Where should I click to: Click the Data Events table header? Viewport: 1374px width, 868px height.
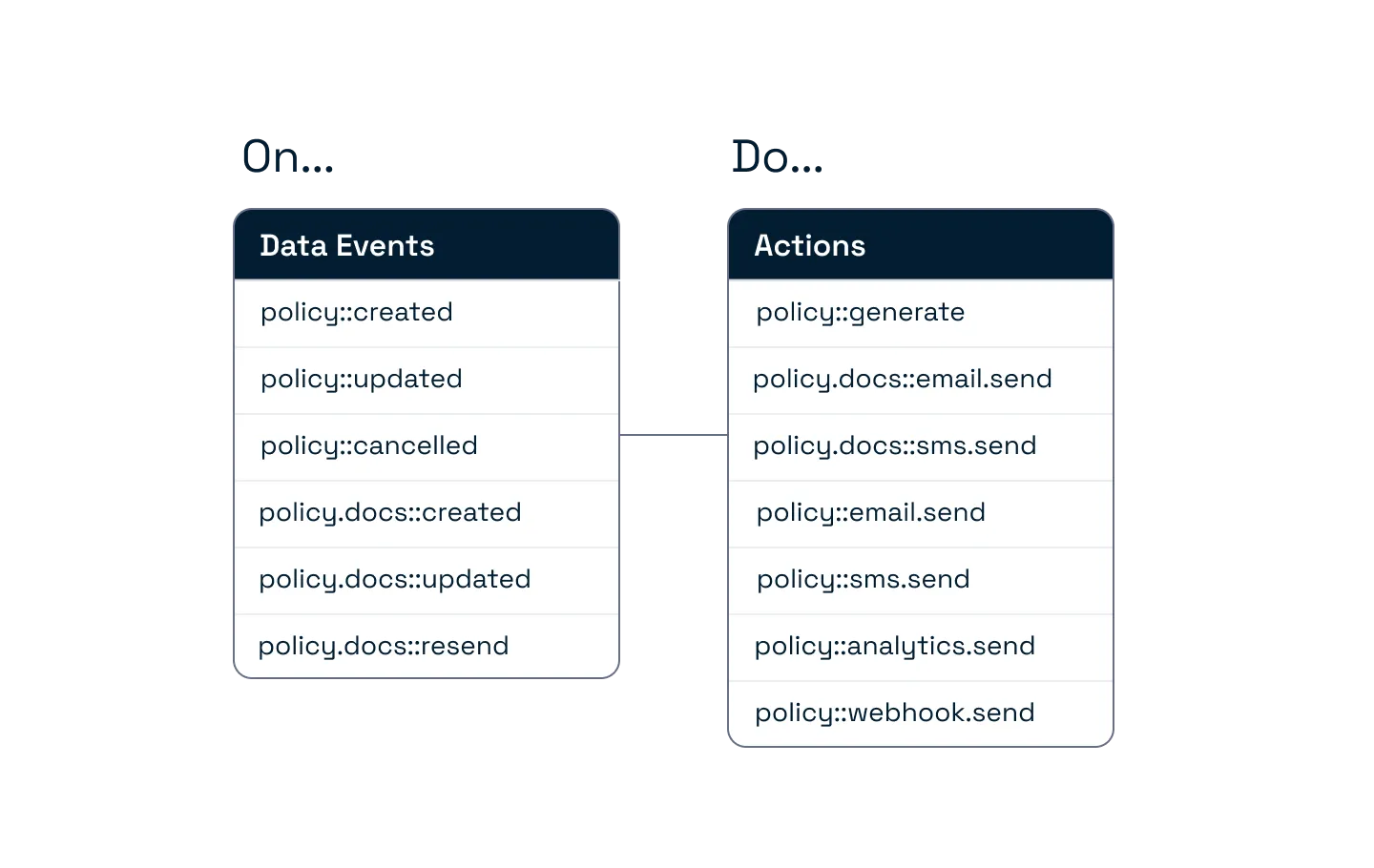(x=427, y=244)
